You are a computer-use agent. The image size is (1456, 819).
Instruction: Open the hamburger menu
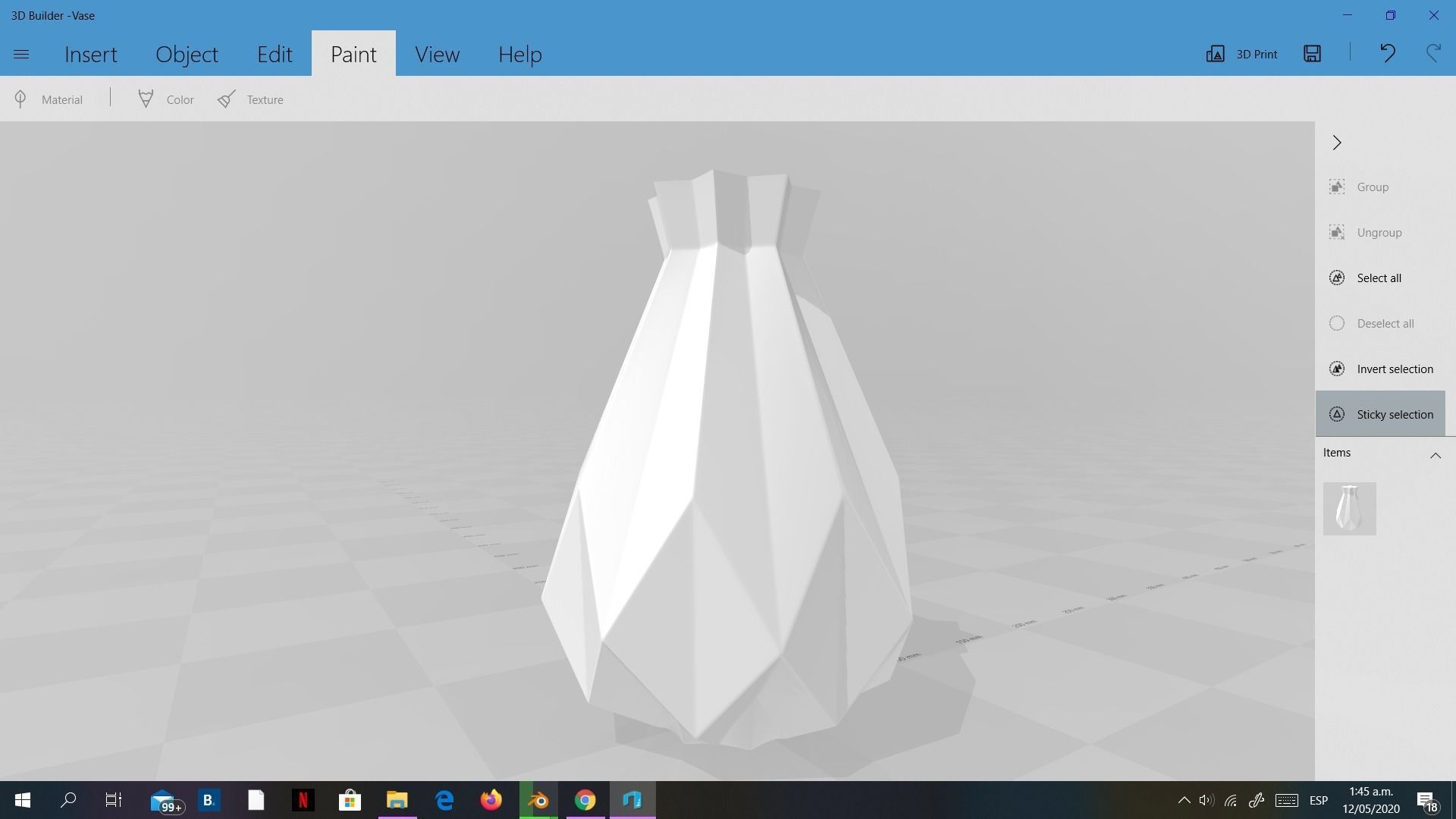(x=21, y=55)
